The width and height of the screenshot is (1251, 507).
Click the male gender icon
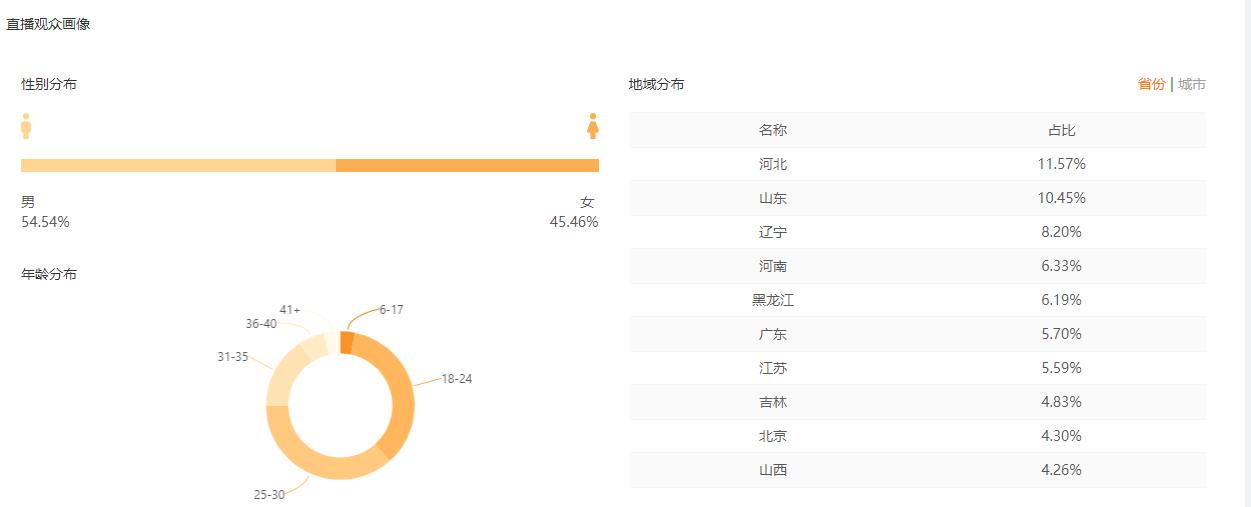(x=26, y=126)
